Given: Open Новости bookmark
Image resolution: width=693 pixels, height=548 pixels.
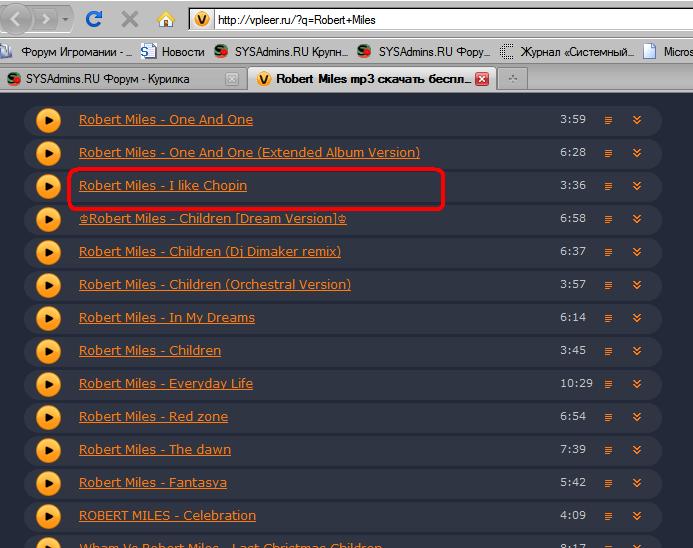Looking at the screenshot, I should [x=172, y=52].
